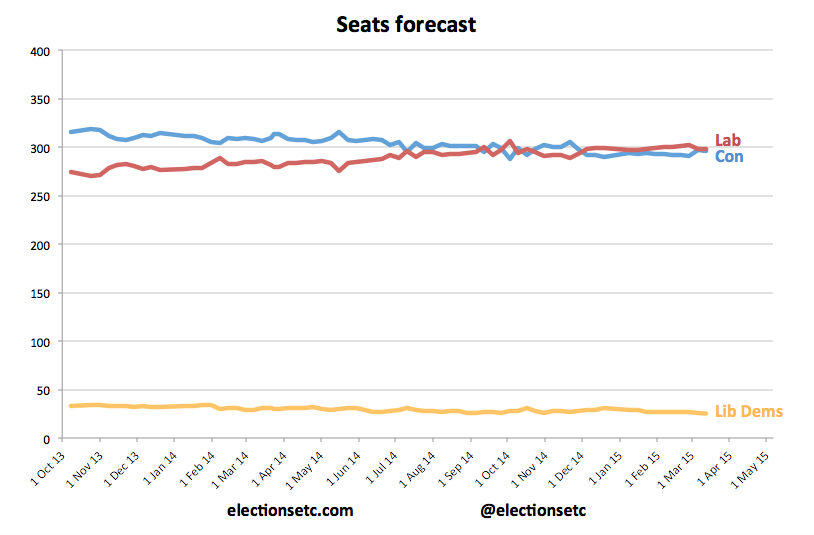Open the electionsetc.com link
Image resolution: width=814 pixels, height=535 pixels.
coord(290,511)
